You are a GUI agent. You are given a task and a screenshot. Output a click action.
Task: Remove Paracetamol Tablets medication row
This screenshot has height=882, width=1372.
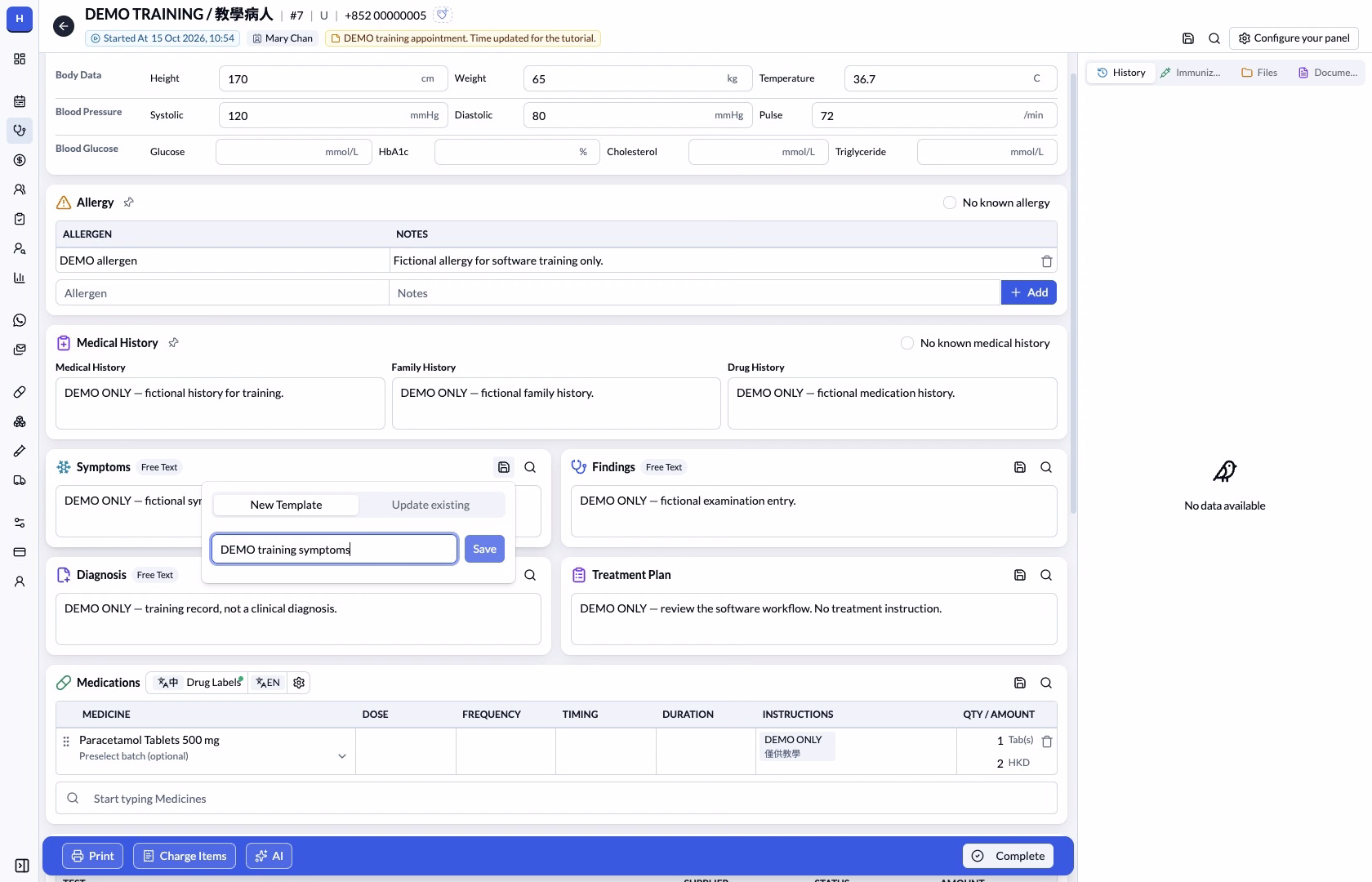(x=1047, y=742)
